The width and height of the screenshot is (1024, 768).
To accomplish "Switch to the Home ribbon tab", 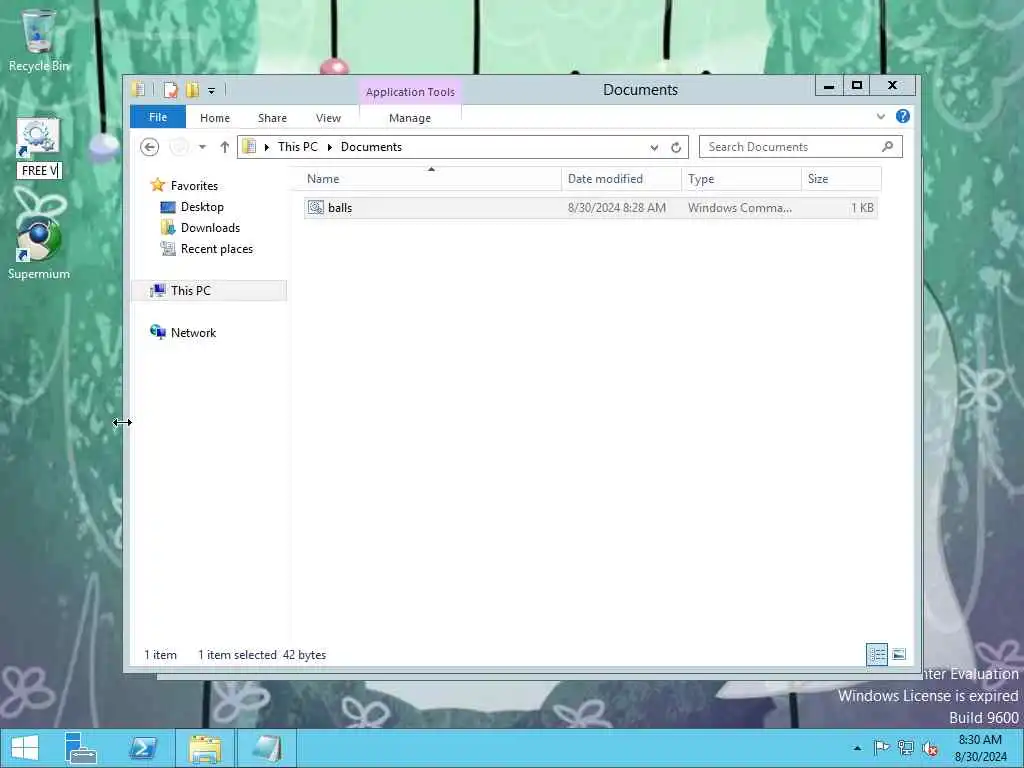I will (x=215, y=118).
